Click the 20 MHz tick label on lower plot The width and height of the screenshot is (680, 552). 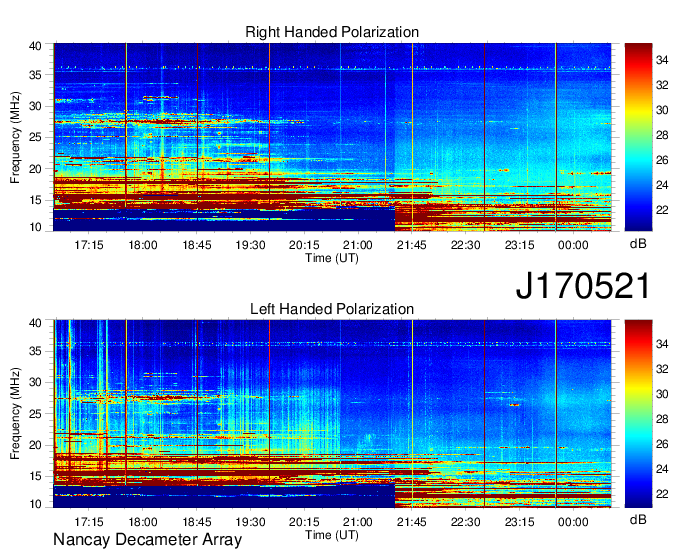click(35, 445)
